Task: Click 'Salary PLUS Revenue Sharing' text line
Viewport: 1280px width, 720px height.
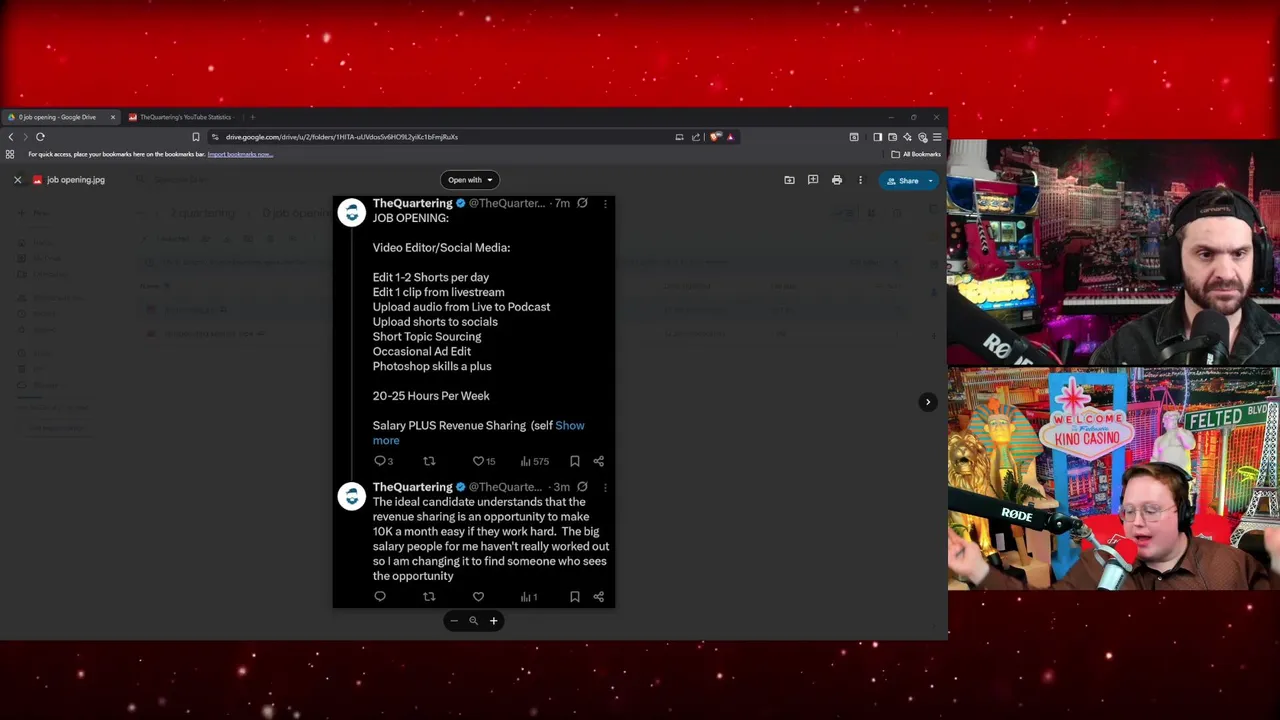Action: coord(449,426)
